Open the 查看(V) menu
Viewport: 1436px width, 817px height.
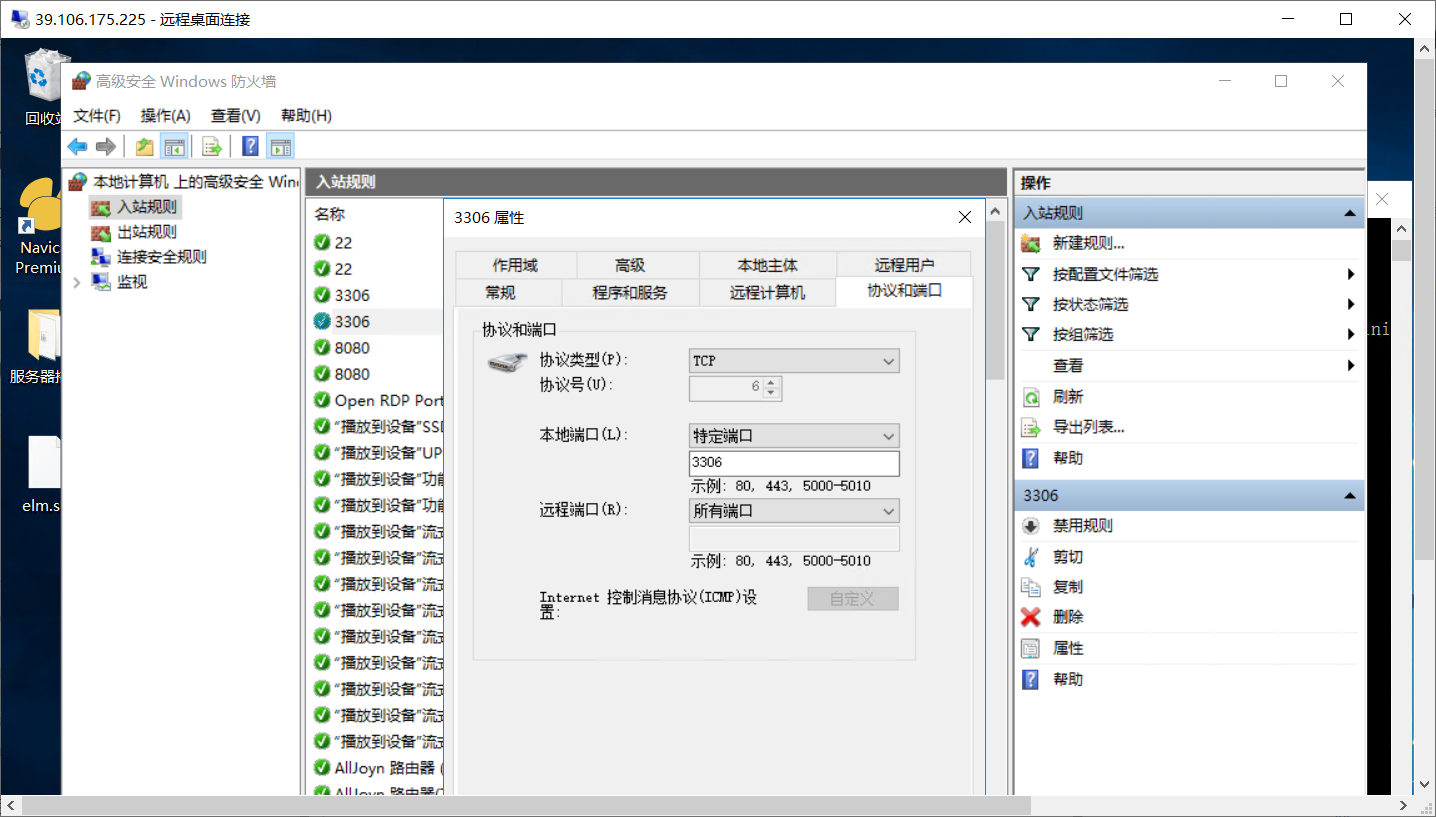[x=235, y=115]
